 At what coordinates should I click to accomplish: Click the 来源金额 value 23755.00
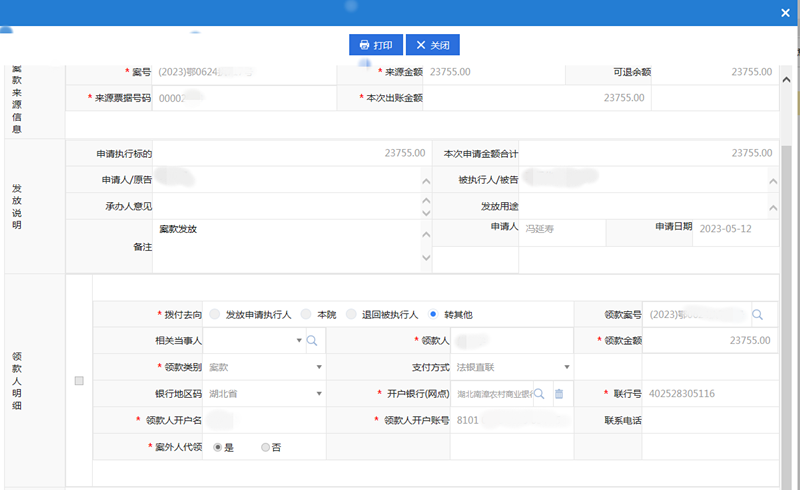tap(450, 72)
